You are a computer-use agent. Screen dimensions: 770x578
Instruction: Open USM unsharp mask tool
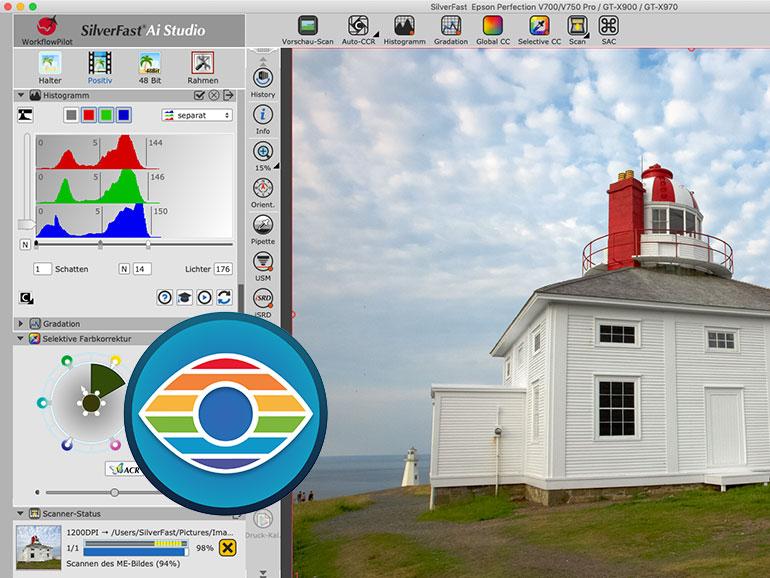click(263, 266)
